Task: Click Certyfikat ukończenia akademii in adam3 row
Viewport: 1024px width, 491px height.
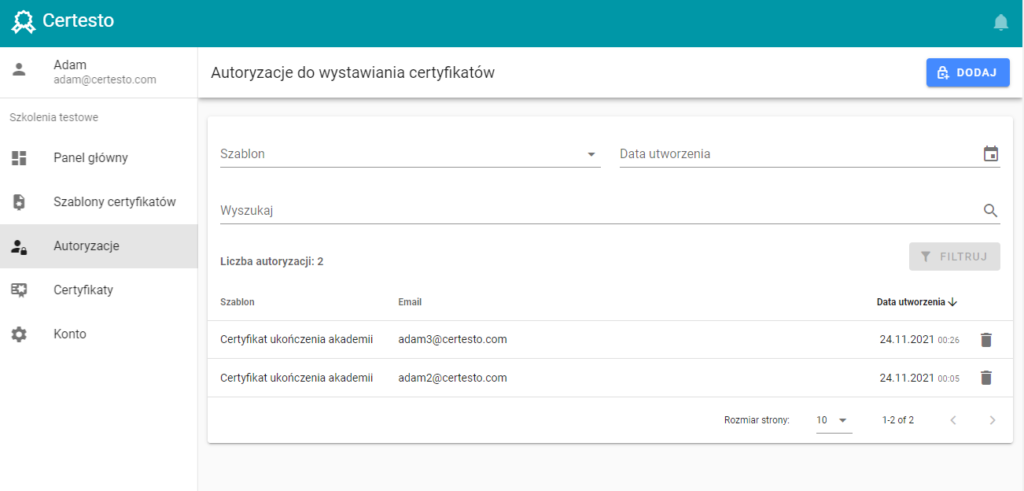Action: (x=296, y=340)
